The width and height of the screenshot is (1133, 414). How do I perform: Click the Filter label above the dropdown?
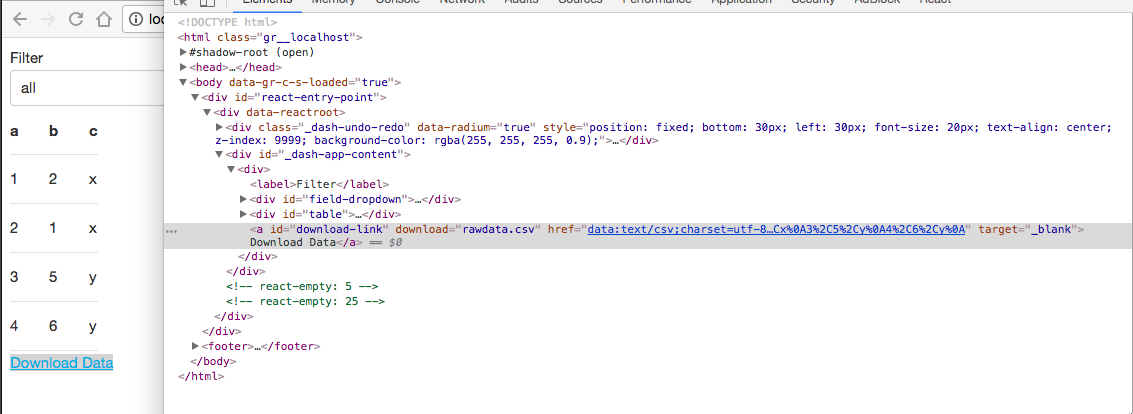tap(27, 58)
